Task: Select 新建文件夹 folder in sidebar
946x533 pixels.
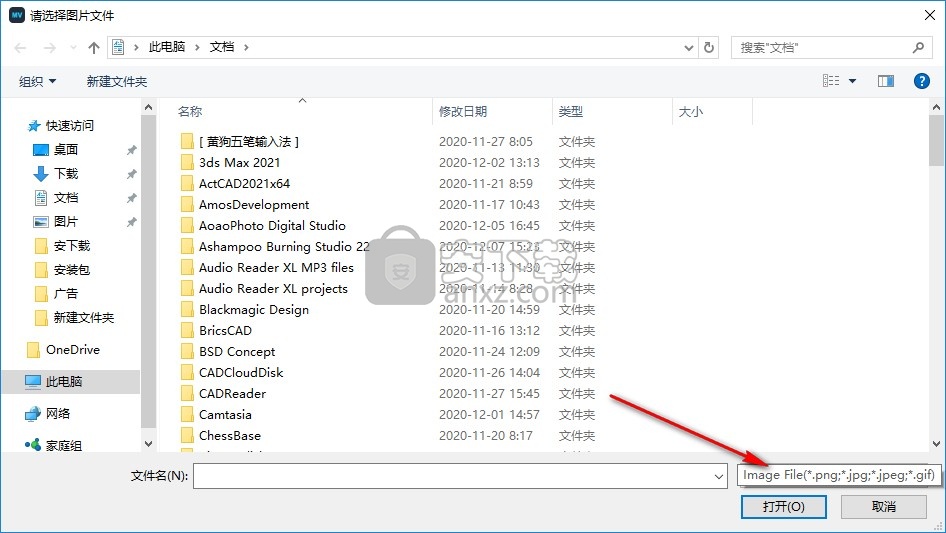Action: point(83,318)
